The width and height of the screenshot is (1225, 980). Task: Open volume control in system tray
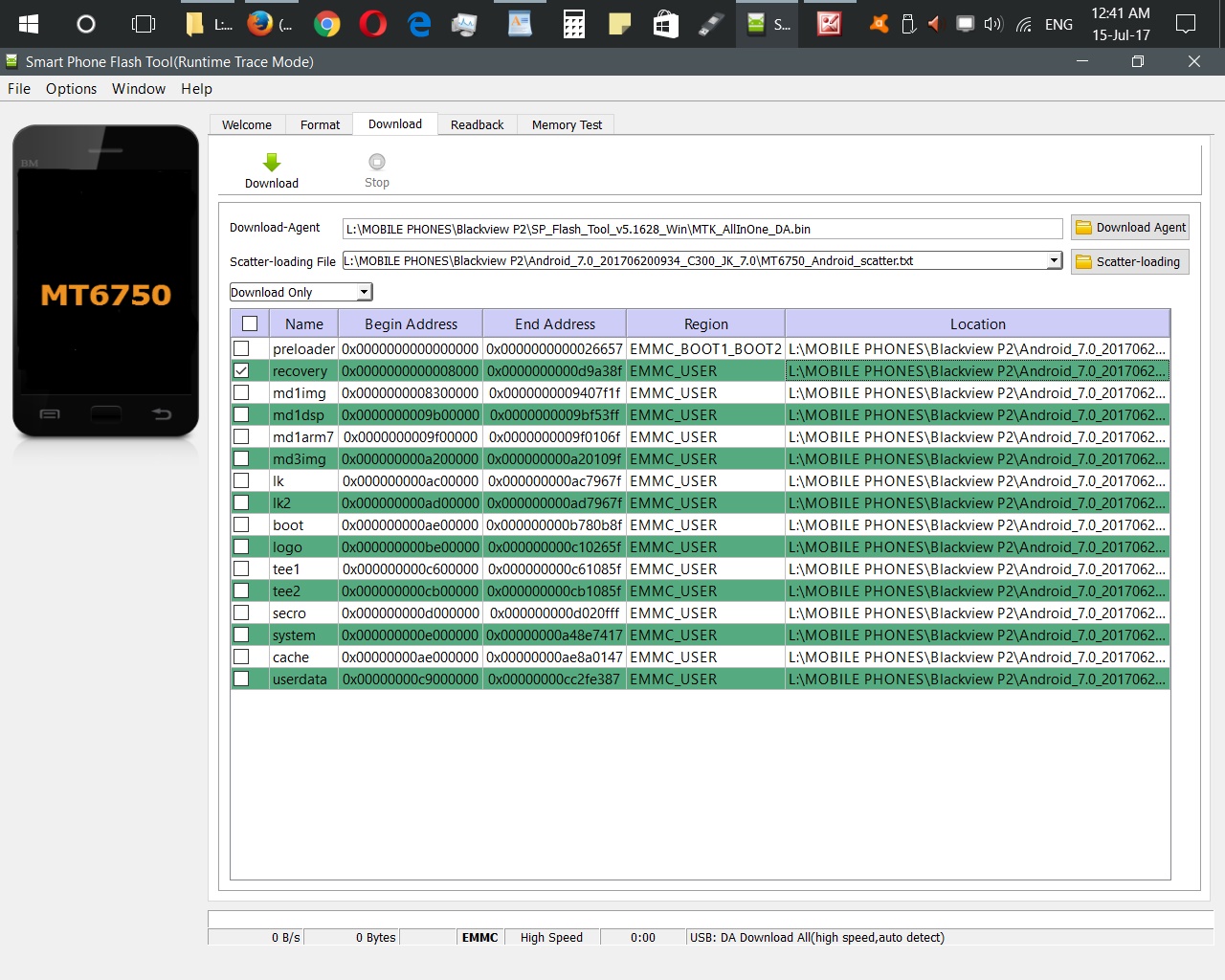[x=993, y=24]
